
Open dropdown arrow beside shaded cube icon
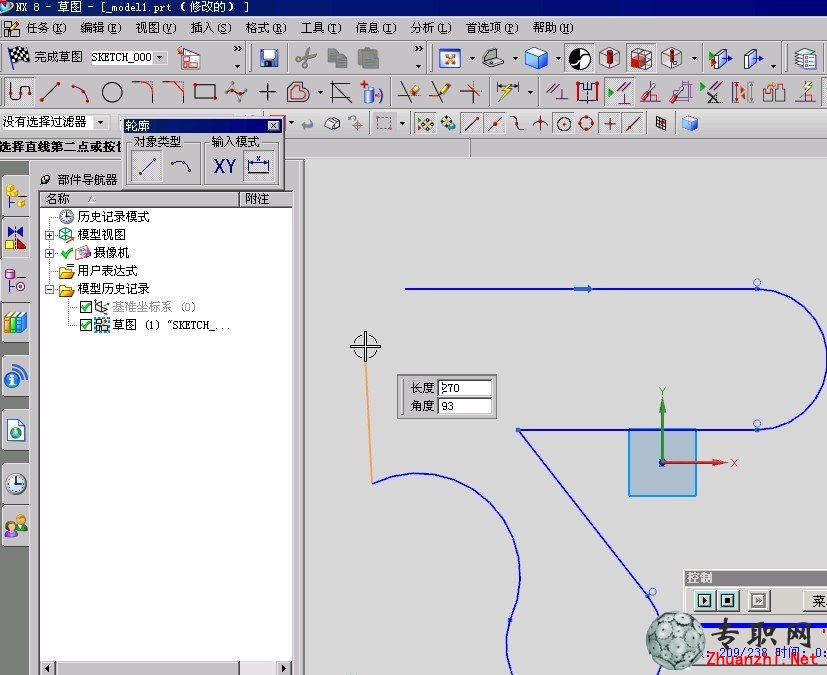[x=558, y=59]
